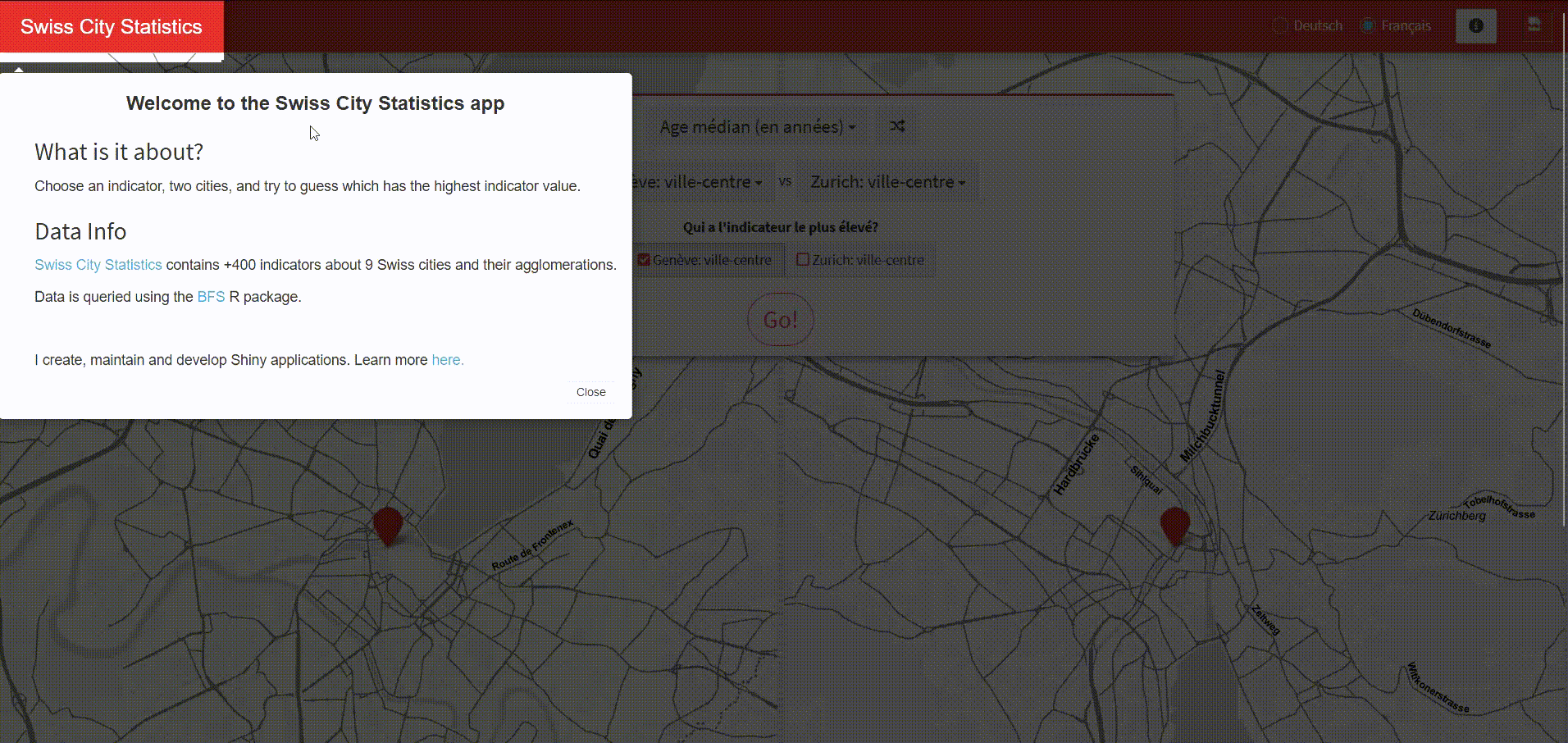Screen dimensions: 1568x743
Task: Click the Zurich map marker pin
Action: tap(1174, 525)
